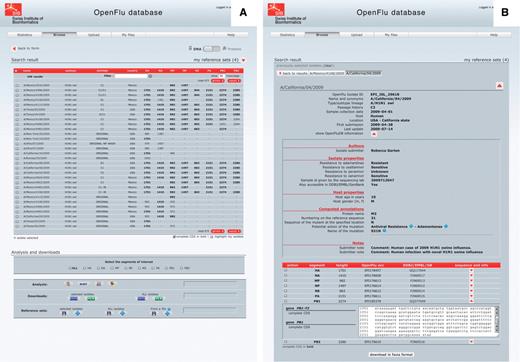Click the SIB logo in panel A
Image resolution: width=520 pixels, height=362 pixels.
click(x=13, y=9)
